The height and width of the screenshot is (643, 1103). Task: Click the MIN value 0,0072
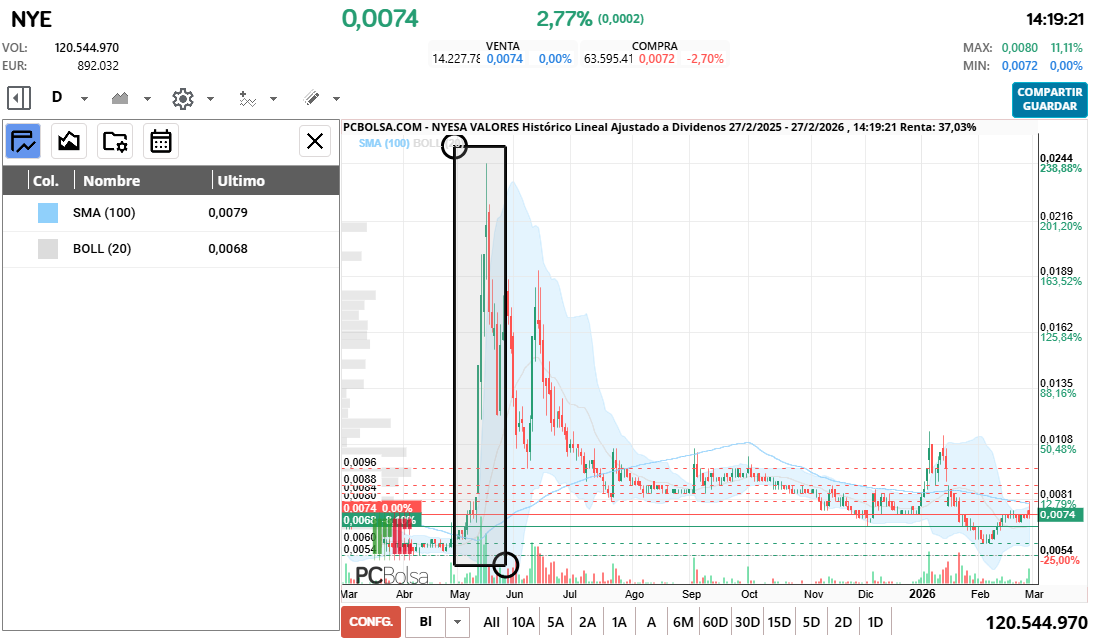(1020, 66)
